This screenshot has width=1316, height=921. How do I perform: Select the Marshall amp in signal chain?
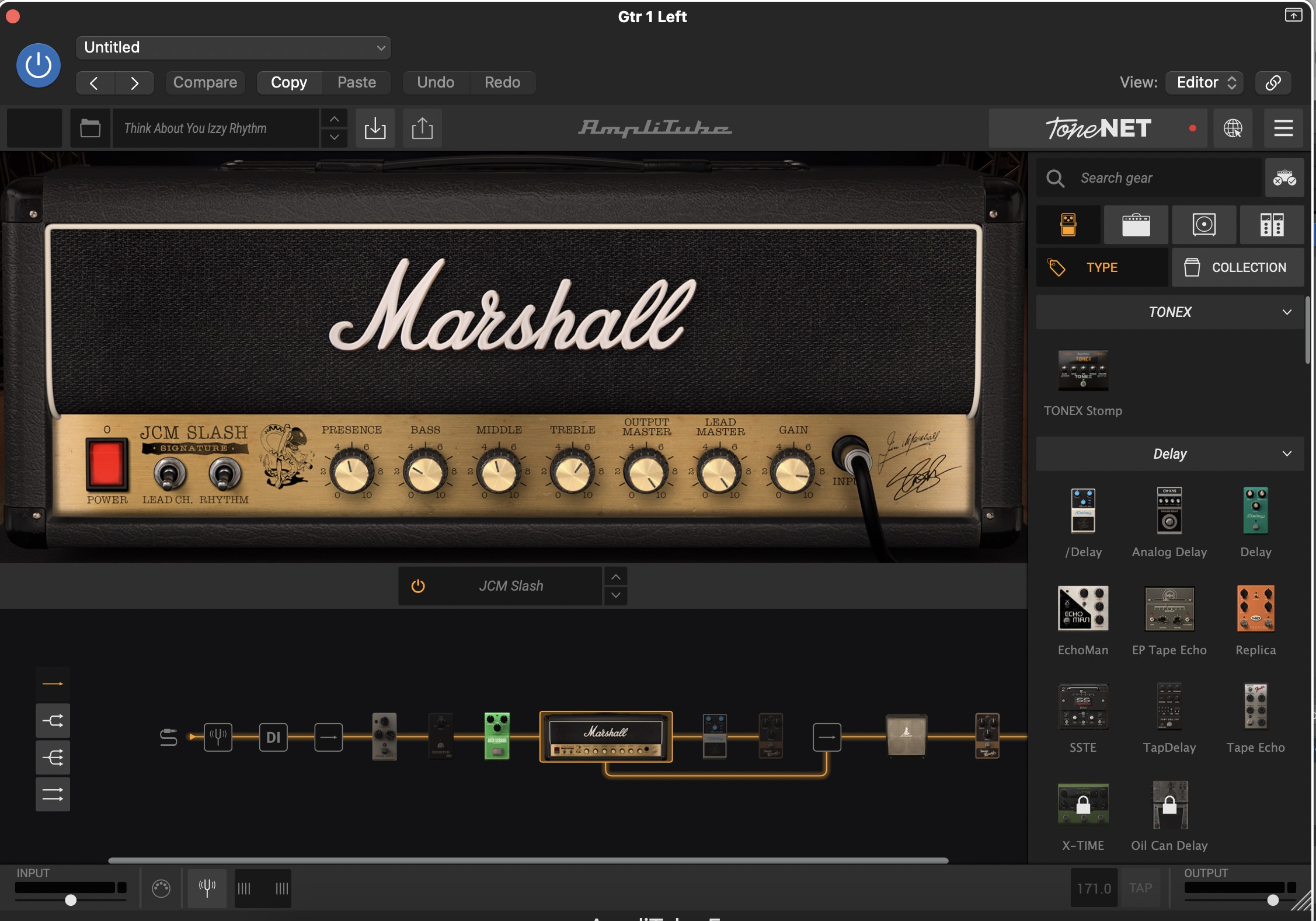(606, 737)
